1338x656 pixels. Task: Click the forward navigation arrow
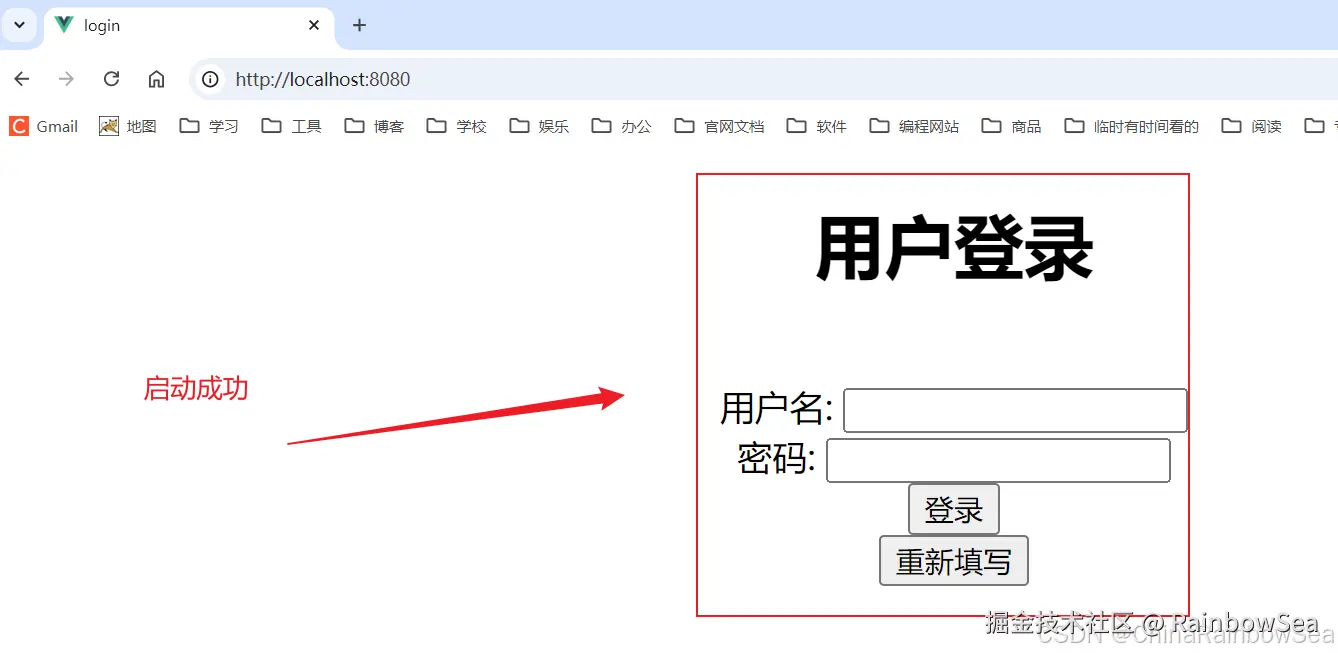pyautogui.click(x=66, y=79)
